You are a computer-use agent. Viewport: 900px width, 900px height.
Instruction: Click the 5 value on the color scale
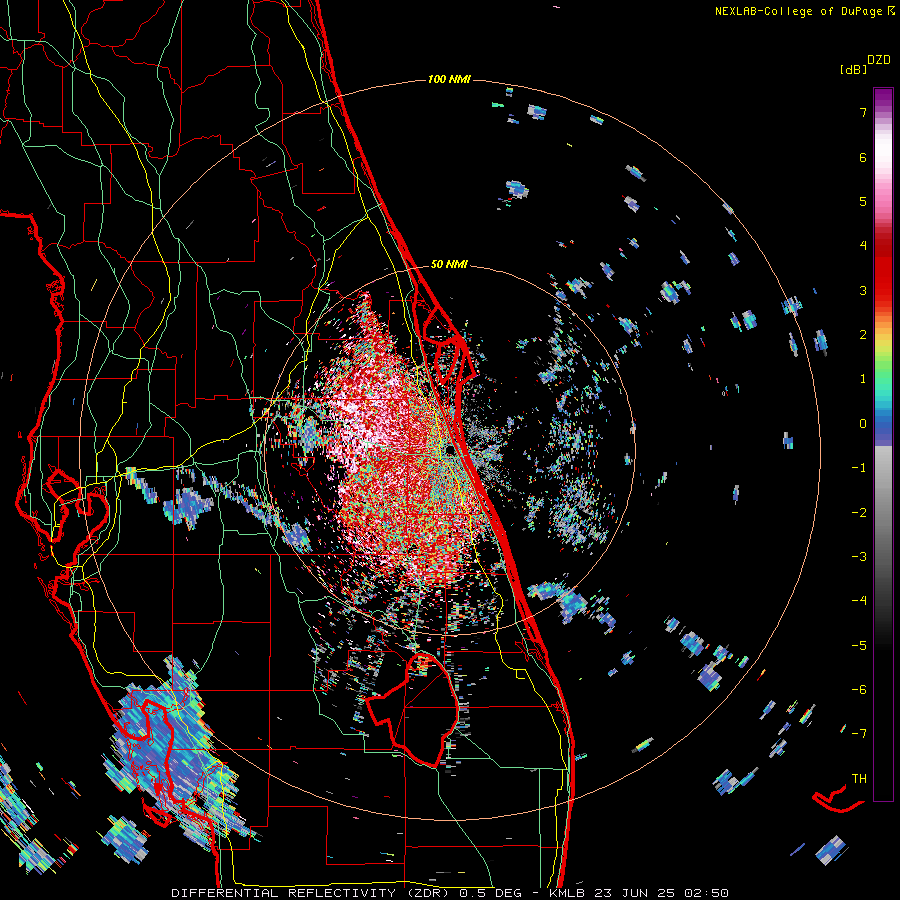863,201
